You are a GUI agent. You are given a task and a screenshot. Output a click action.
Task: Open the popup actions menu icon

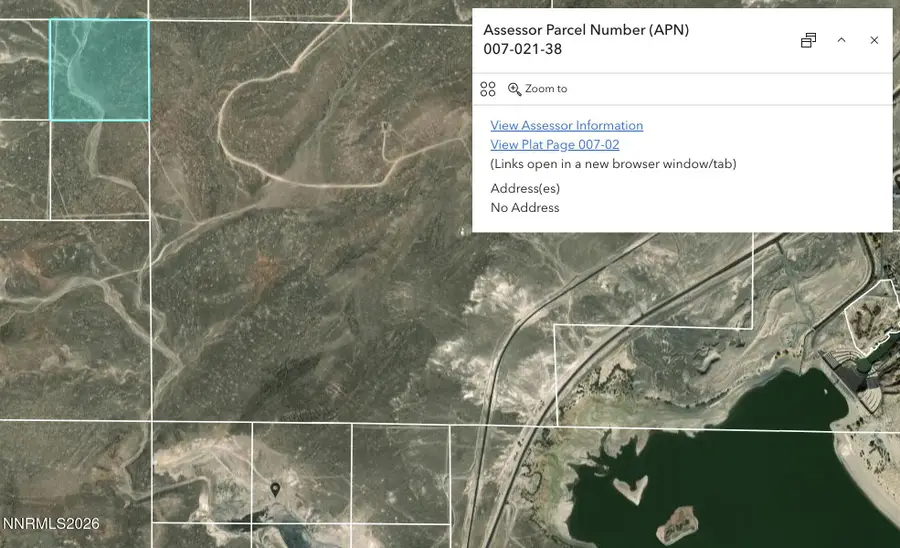(488, 89)
